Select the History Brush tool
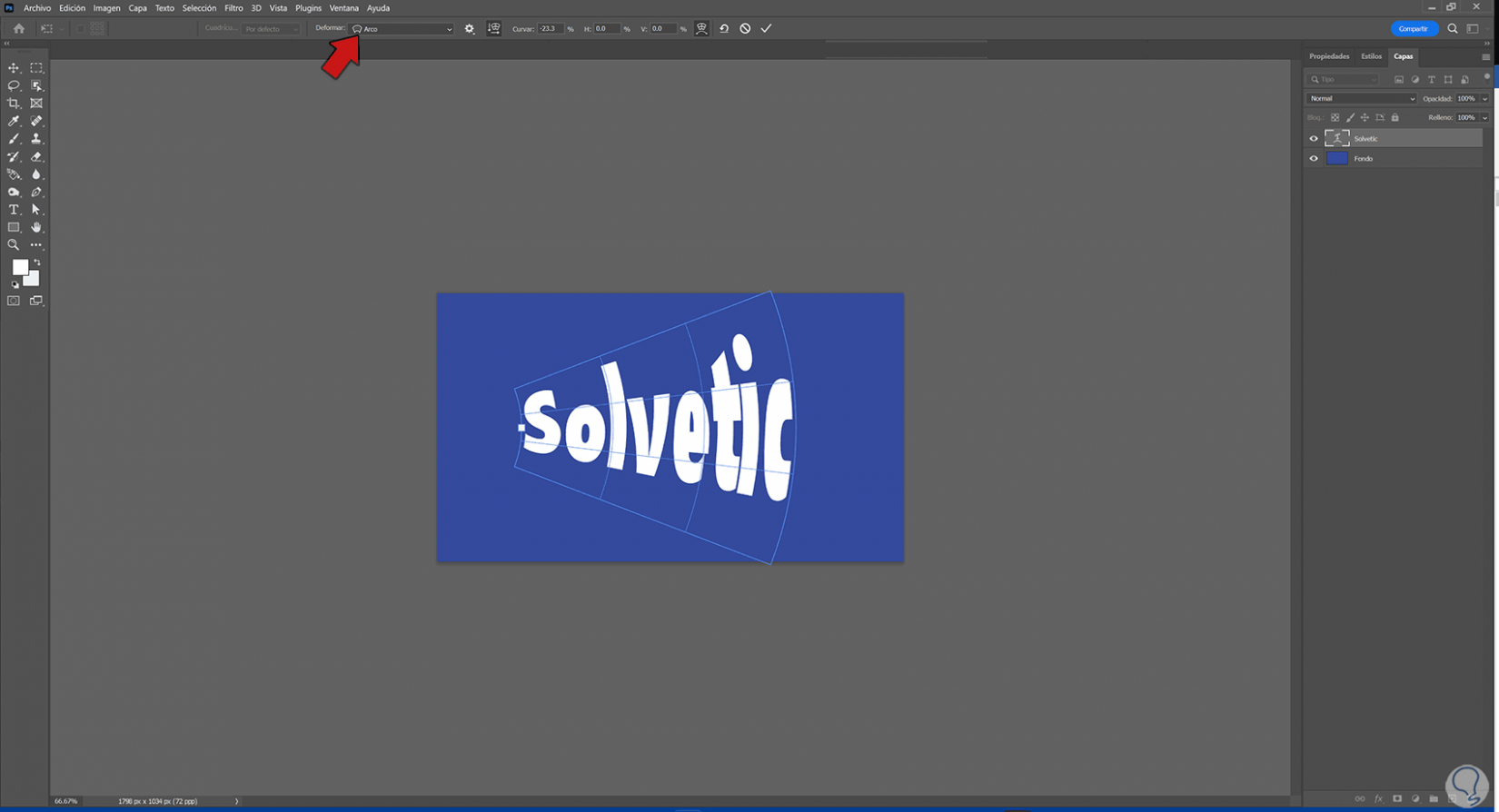This screenshot has width=1499, height=812. click(x=14, y=156)
